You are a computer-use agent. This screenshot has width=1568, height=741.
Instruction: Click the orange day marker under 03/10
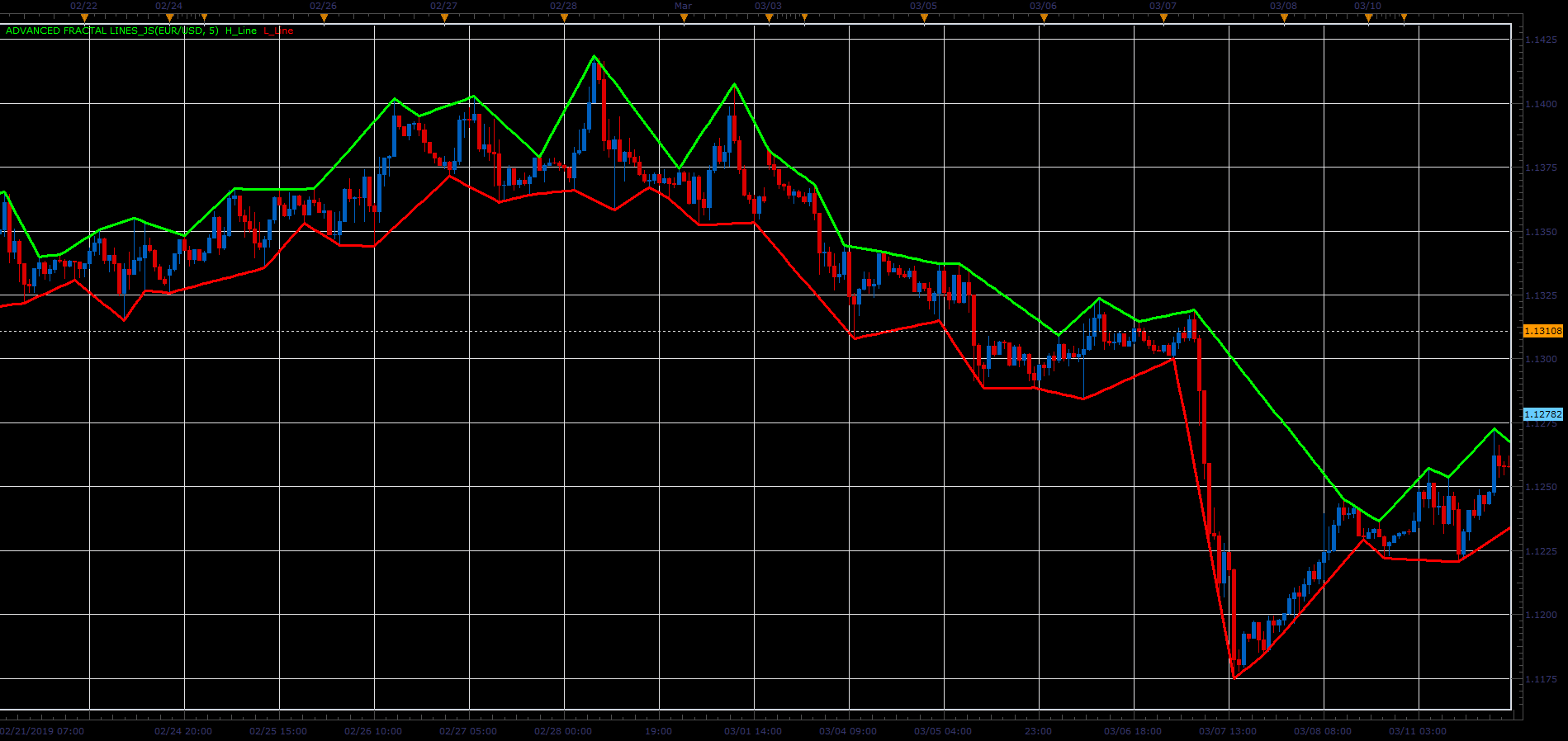(x=1368, y=17)
